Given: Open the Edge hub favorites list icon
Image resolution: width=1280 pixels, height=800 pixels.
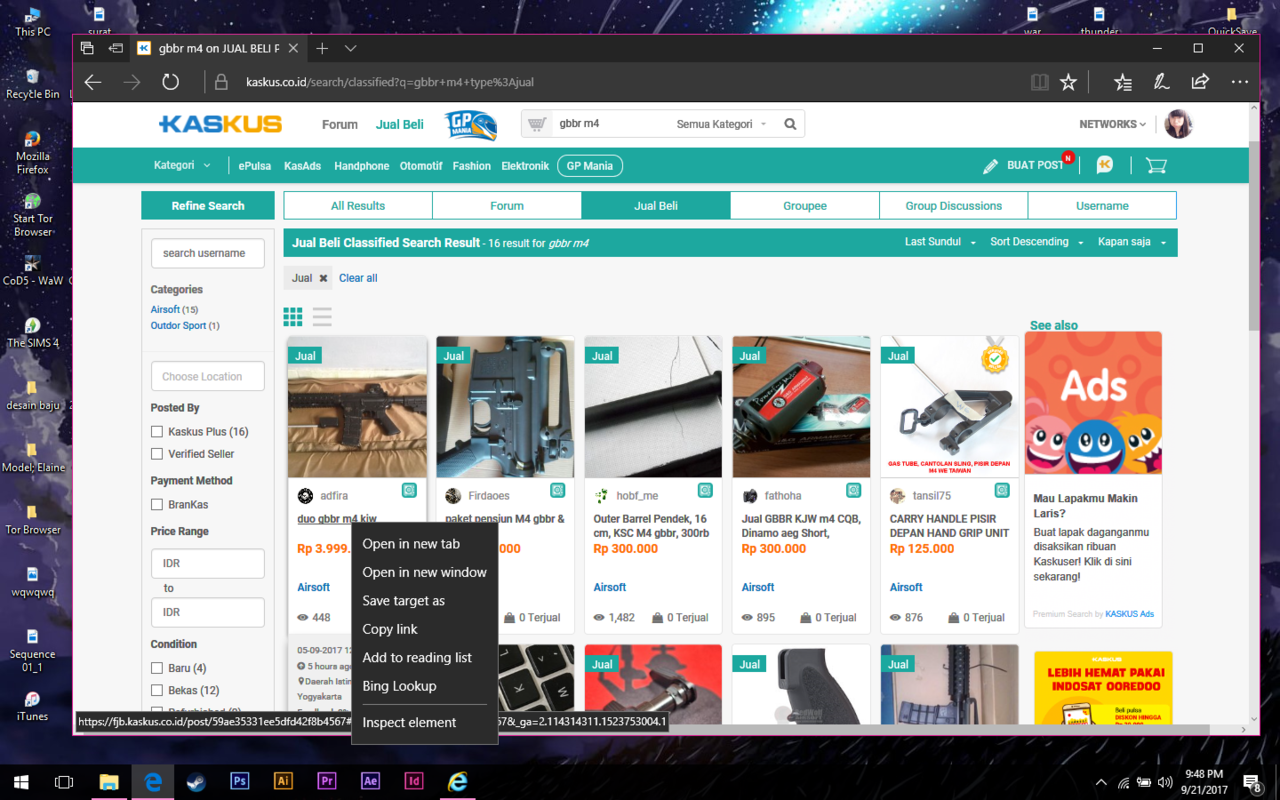Looking at the screenshot, I should click(x=1123, y=82).
